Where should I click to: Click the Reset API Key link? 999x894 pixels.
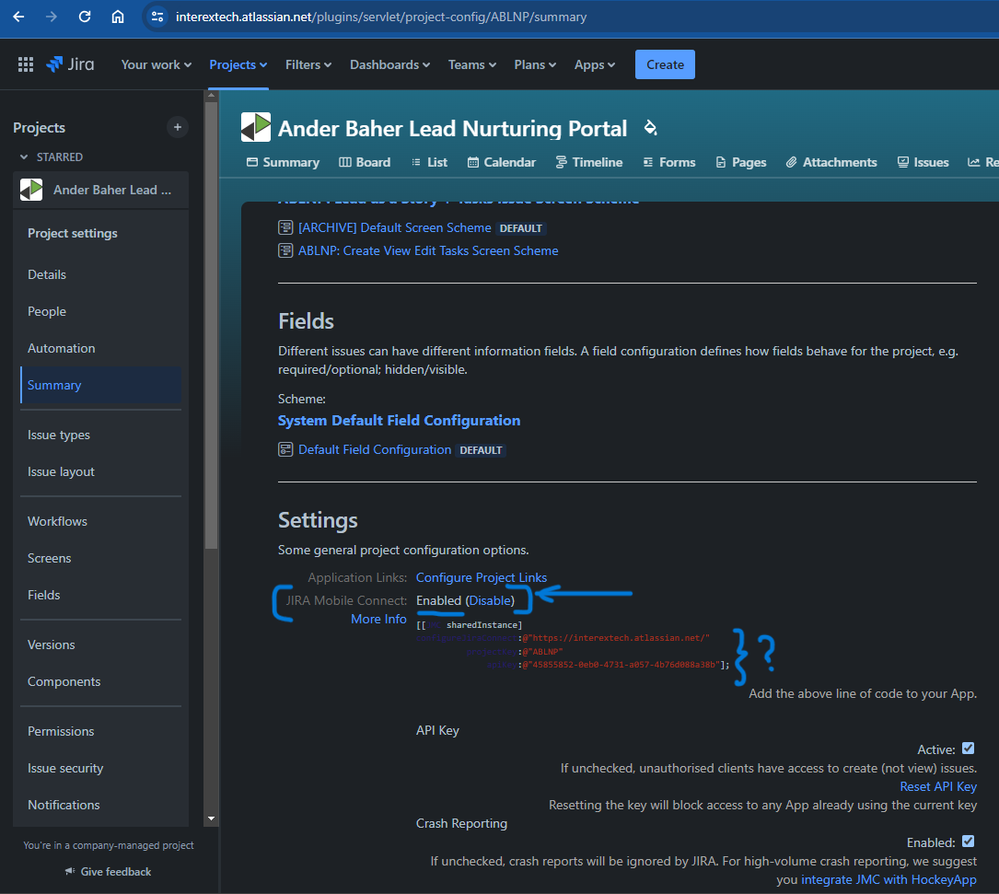937,786
